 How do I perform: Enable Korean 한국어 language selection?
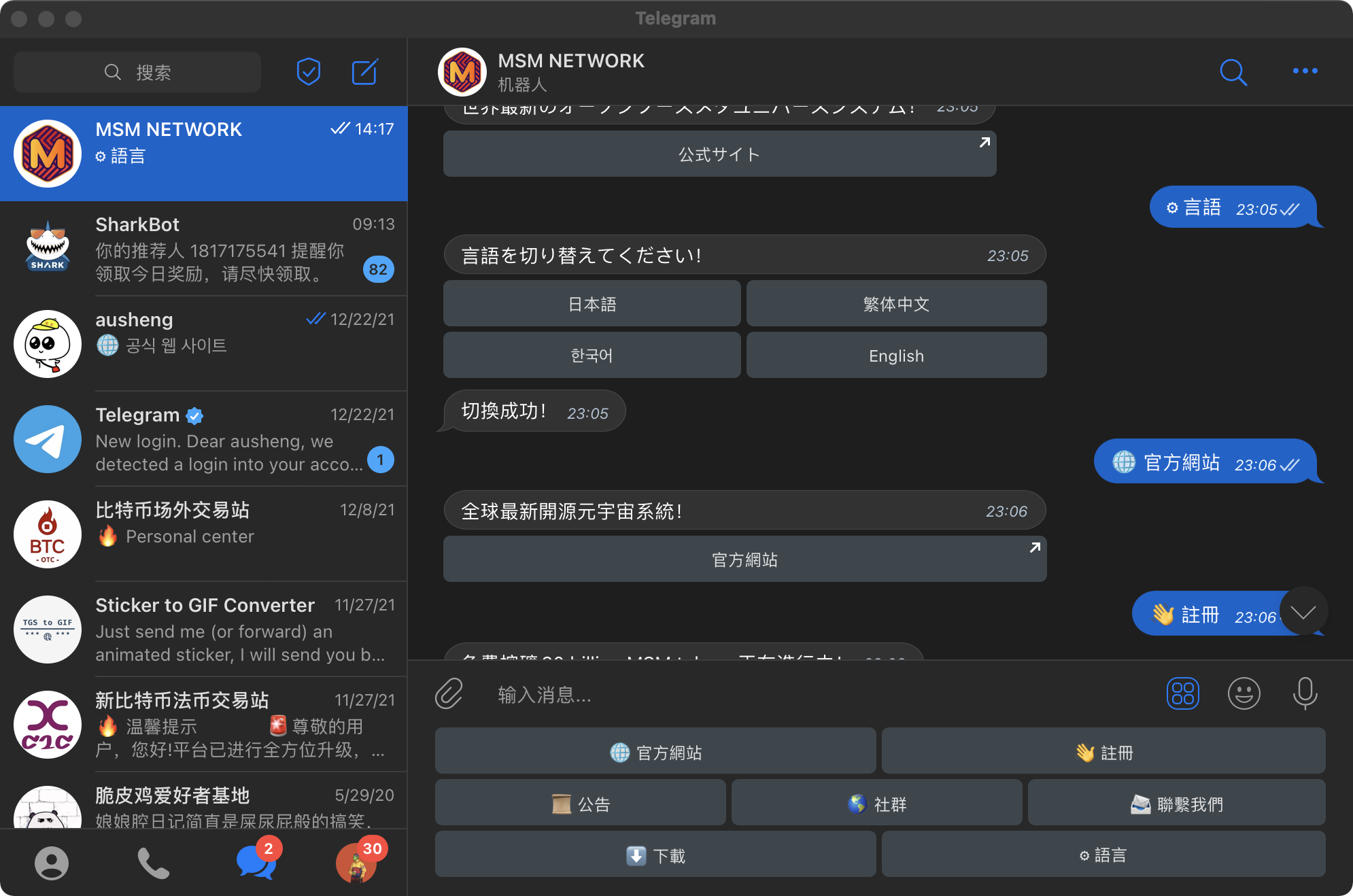pyautogui.click(x=593, y=356)
